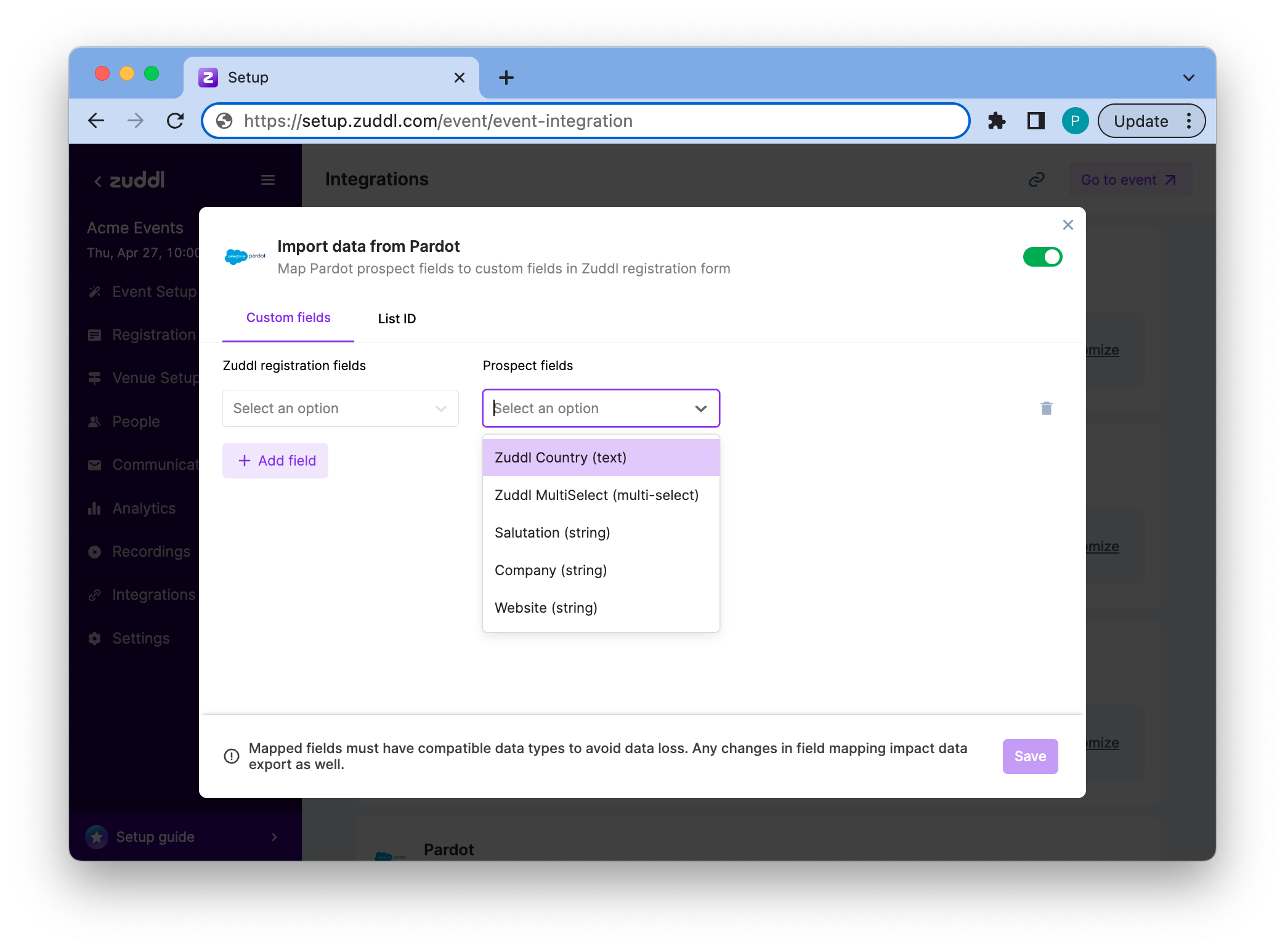
Task: Click the prospect fields input field
Action: (x=600, y=408)
